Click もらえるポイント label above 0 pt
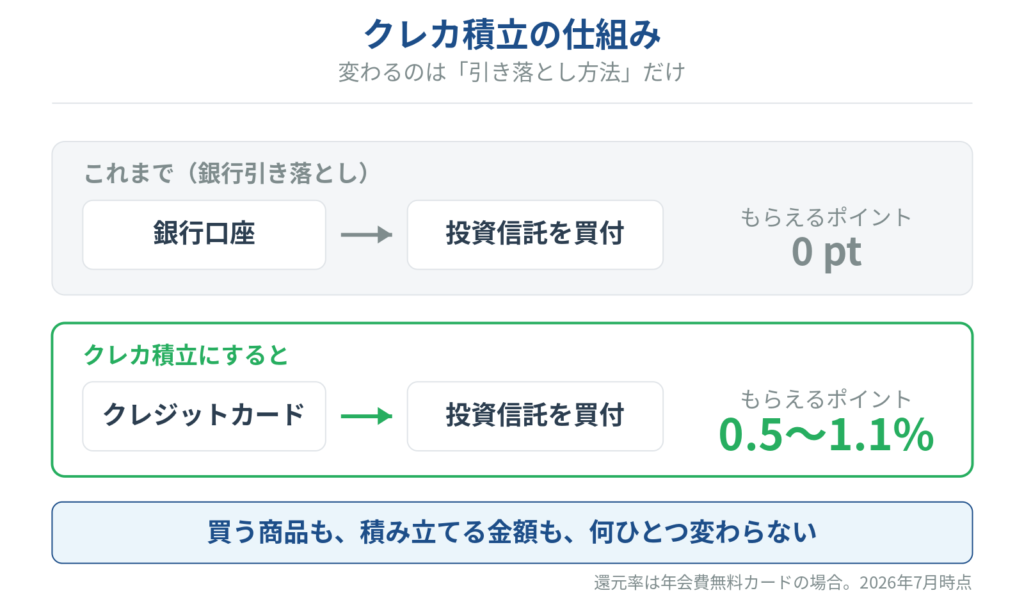This screenshot has width=1024, height=602. tap(825, 217)
